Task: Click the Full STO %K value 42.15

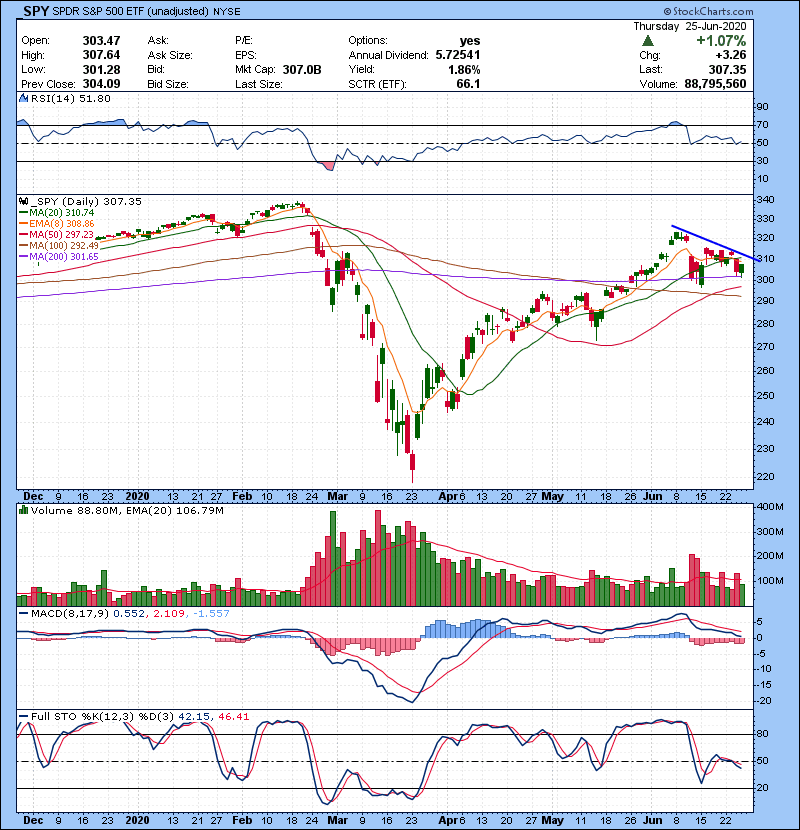Action: (194, 717)
